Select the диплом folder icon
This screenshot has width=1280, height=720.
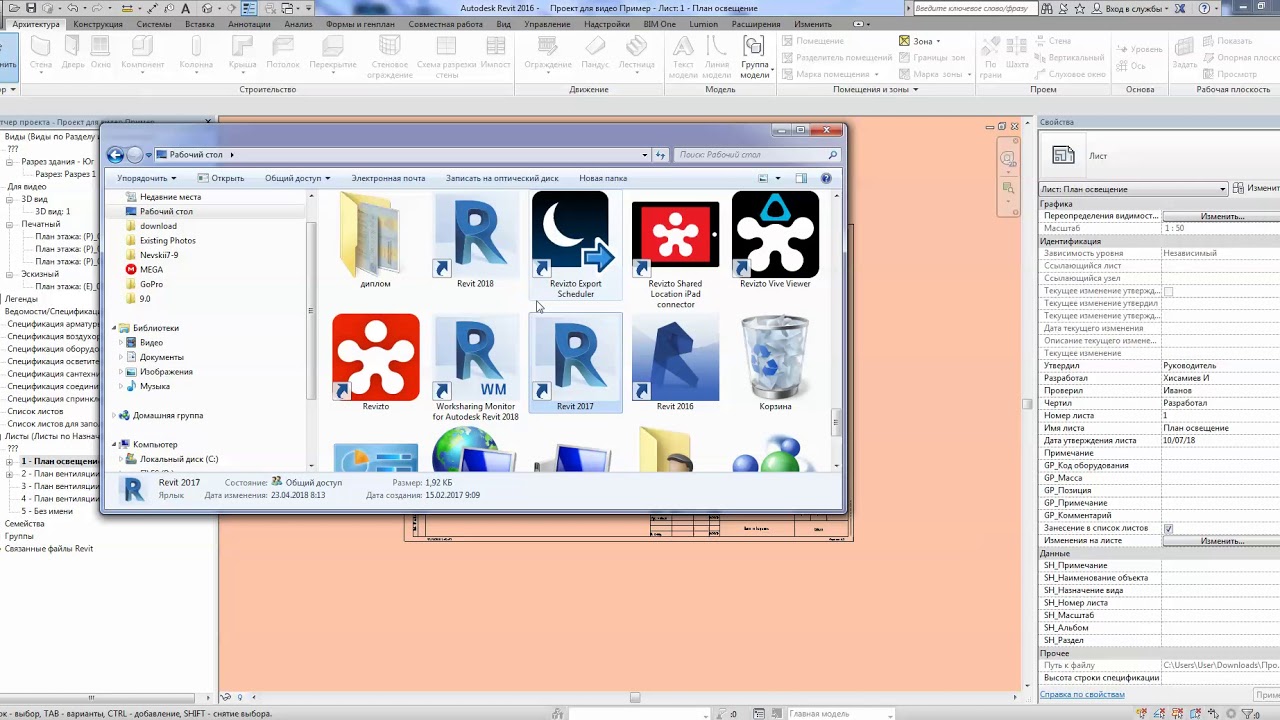pyautogui.click(x=375, y=238)
